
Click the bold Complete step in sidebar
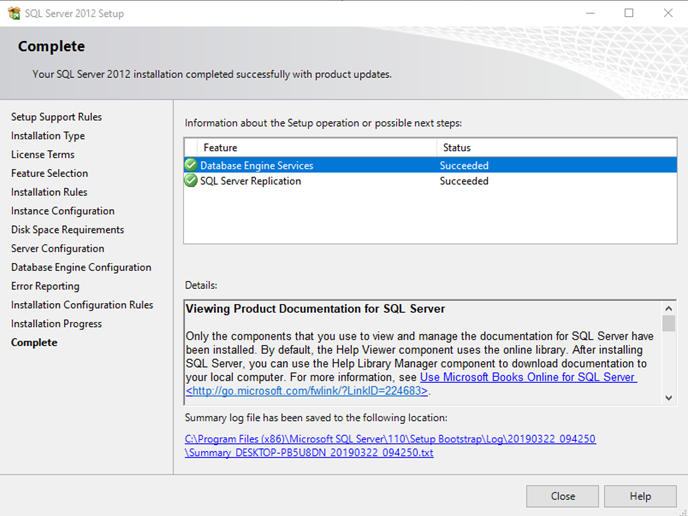34,342
